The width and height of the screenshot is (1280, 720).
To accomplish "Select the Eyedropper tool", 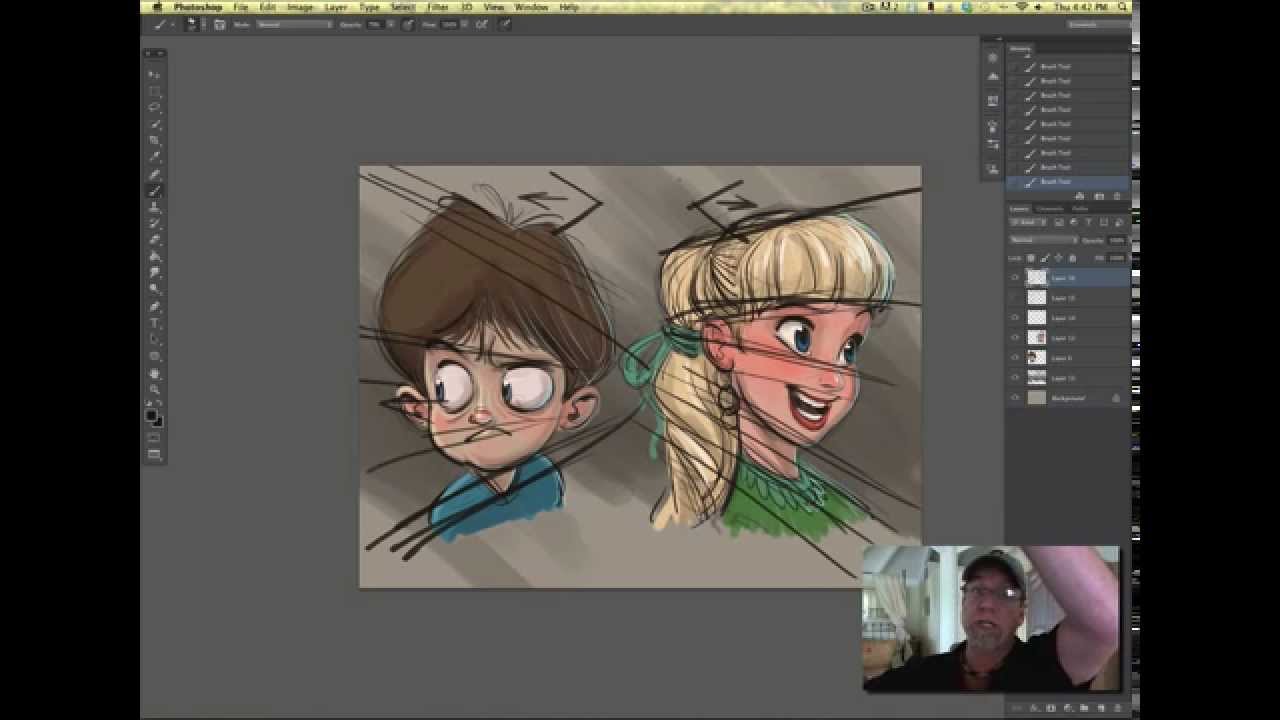I will tap(155, 157).
